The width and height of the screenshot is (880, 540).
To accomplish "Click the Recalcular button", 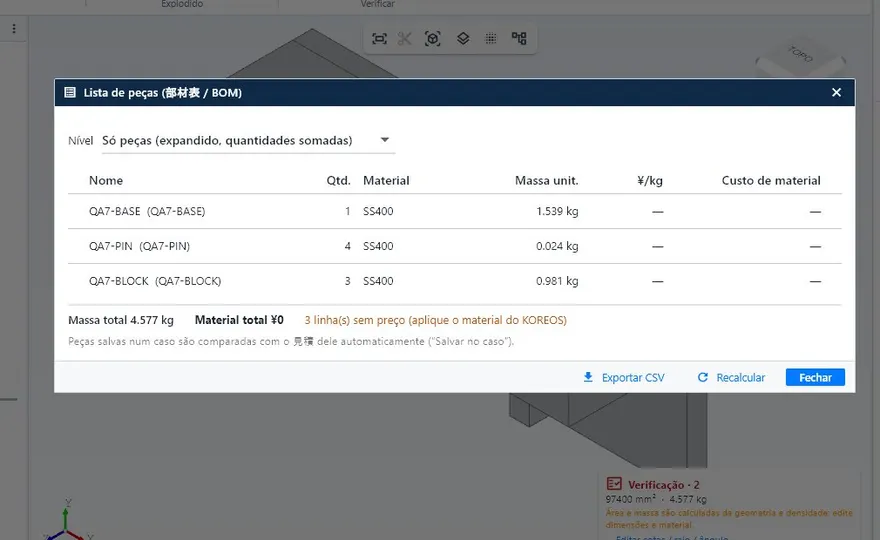I will [x=731, y=377].
